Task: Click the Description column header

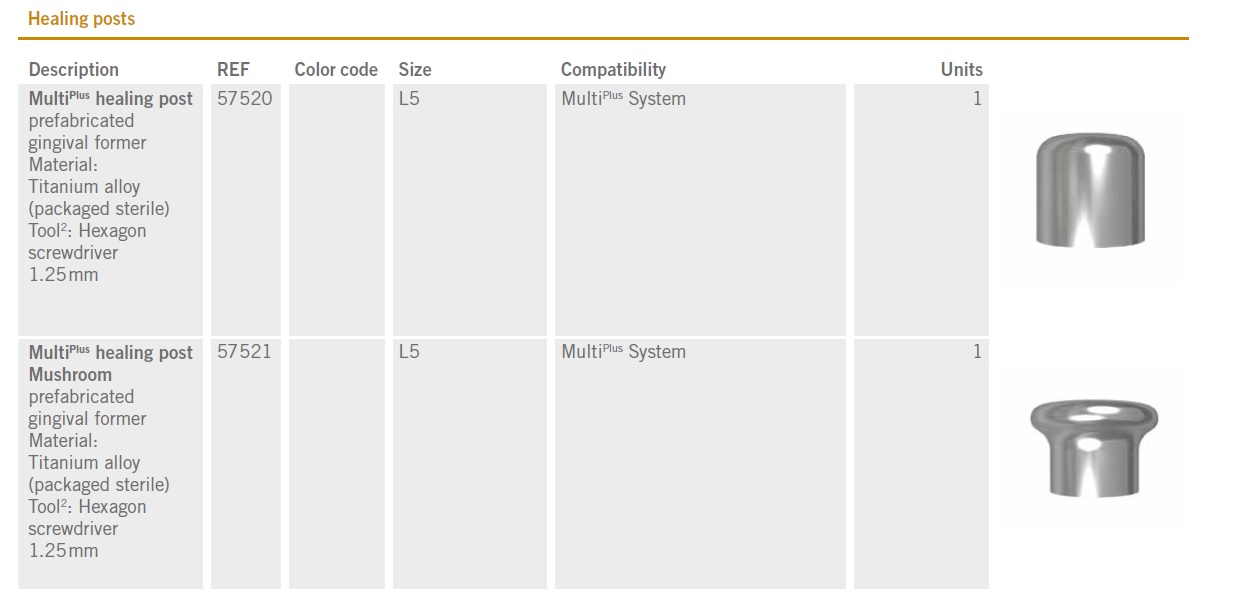Action: [x=73, y=69]
